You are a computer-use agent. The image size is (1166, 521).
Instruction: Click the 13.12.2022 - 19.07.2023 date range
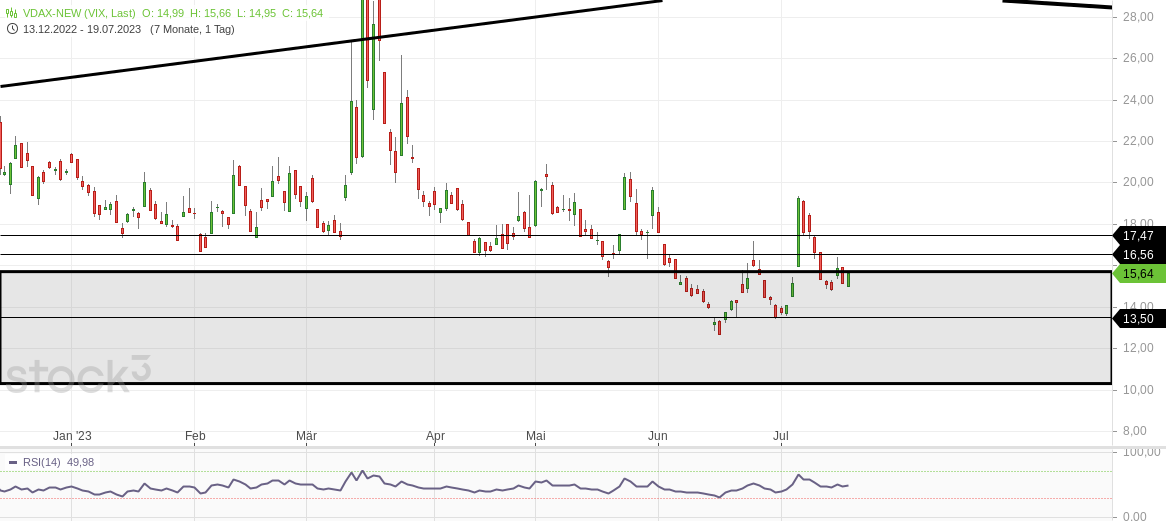82,29
